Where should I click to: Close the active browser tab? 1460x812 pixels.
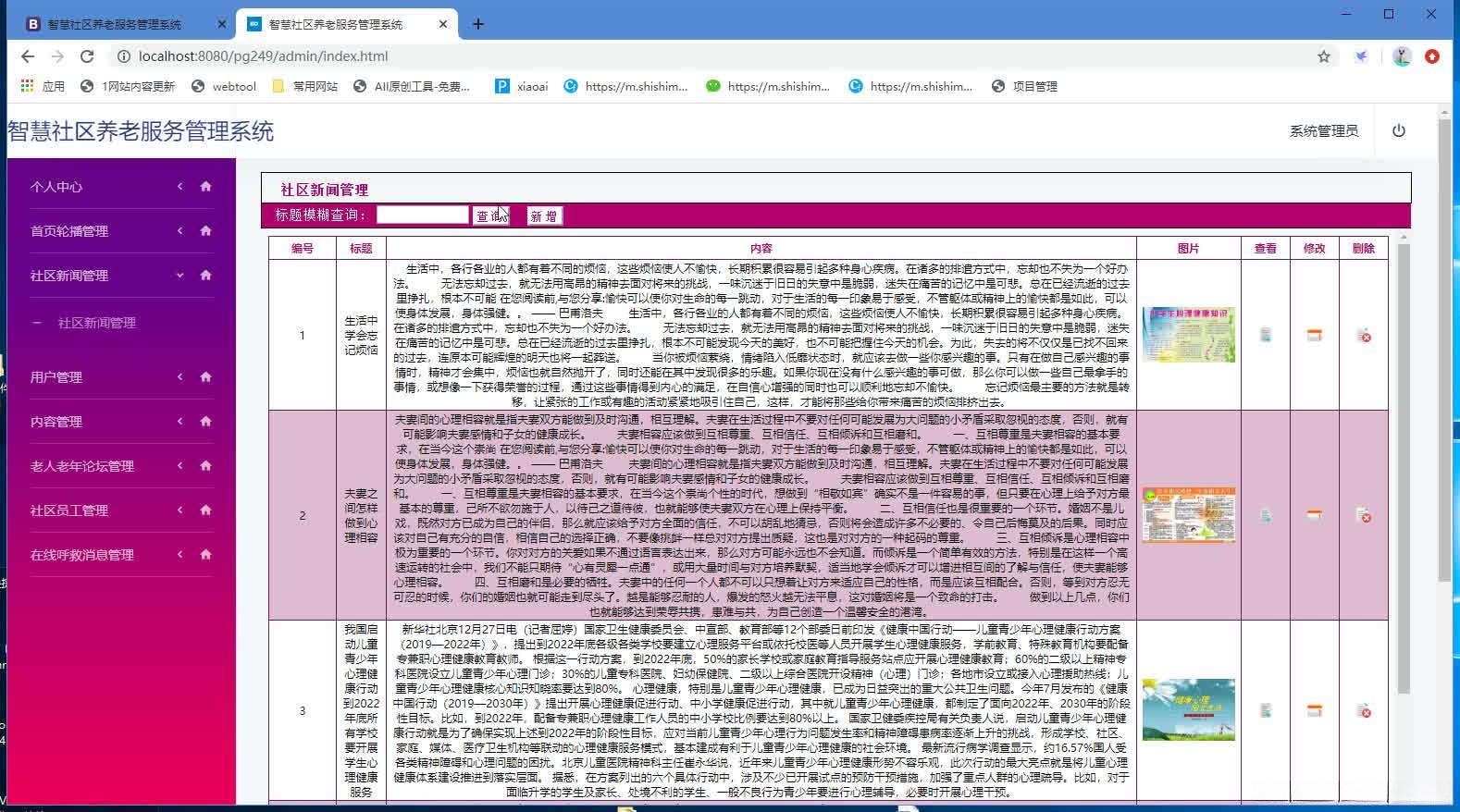coord(444,24)
